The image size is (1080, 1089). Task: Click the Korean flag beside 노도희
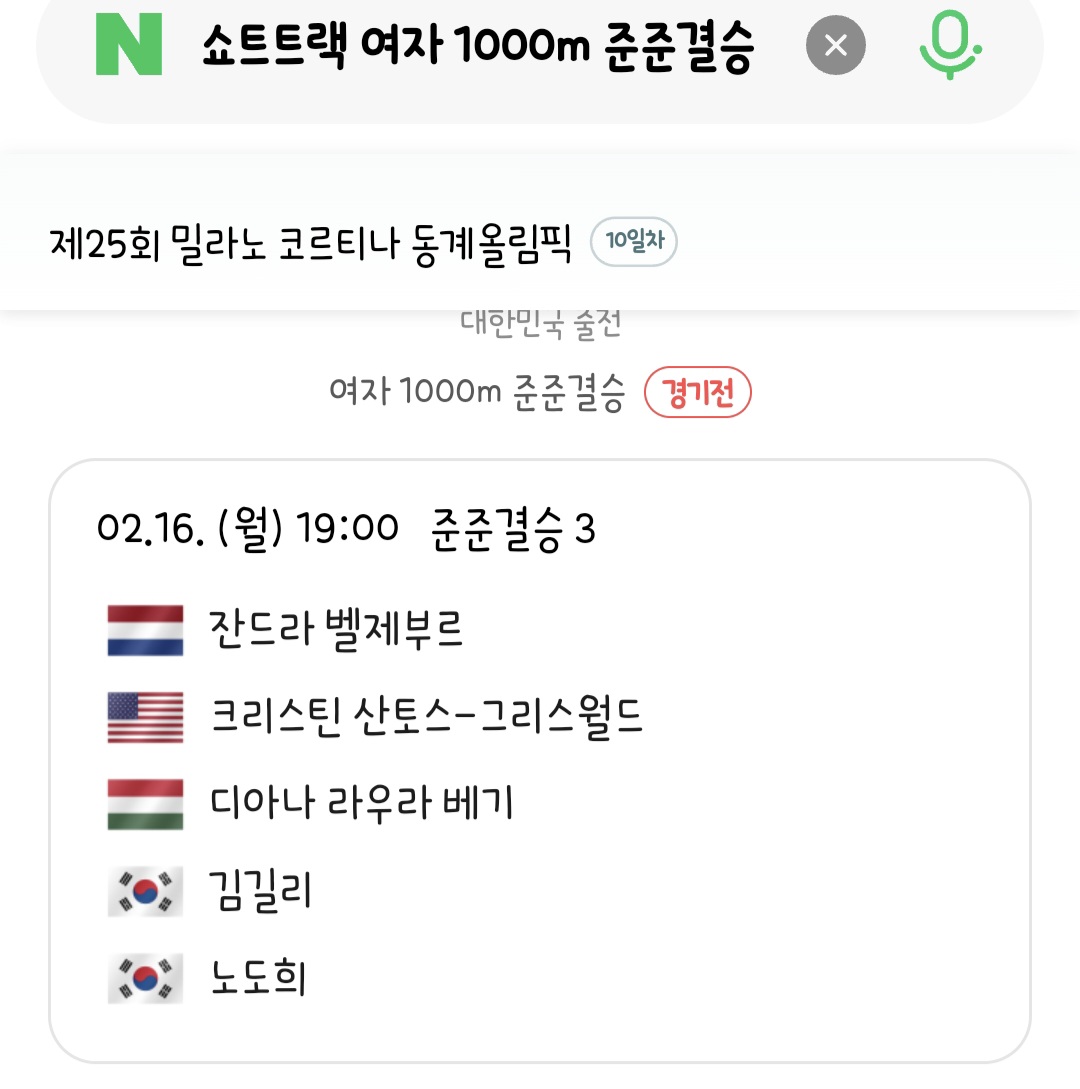[145, 978]
